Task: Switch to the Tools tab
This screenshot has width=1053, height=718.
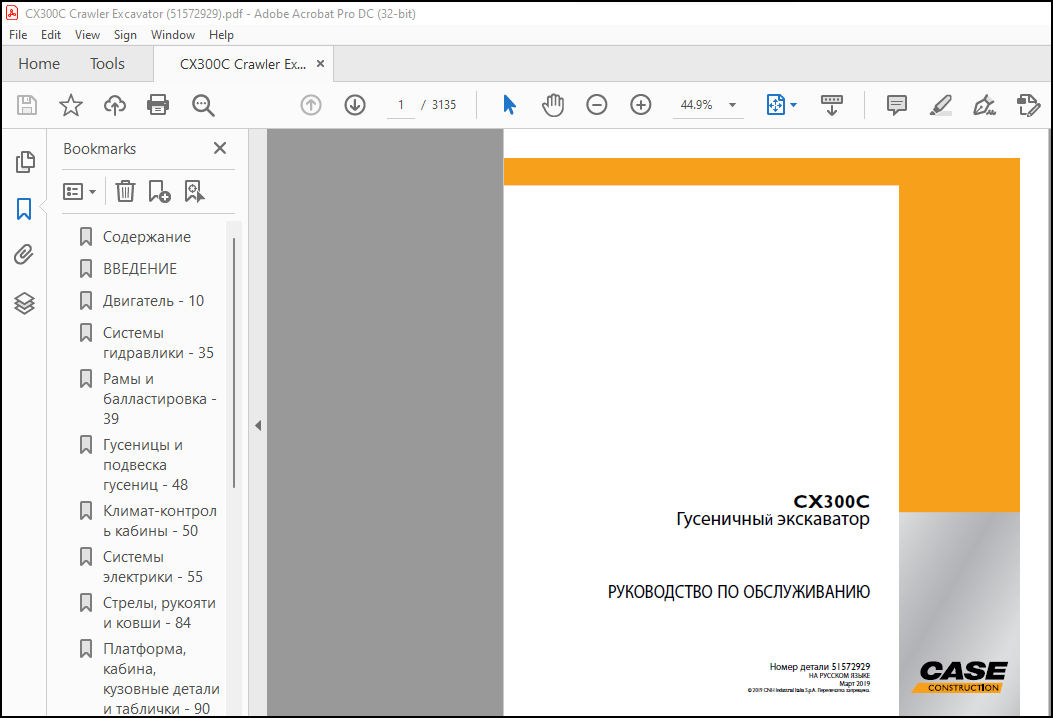Action: click(x=107, y=64)
